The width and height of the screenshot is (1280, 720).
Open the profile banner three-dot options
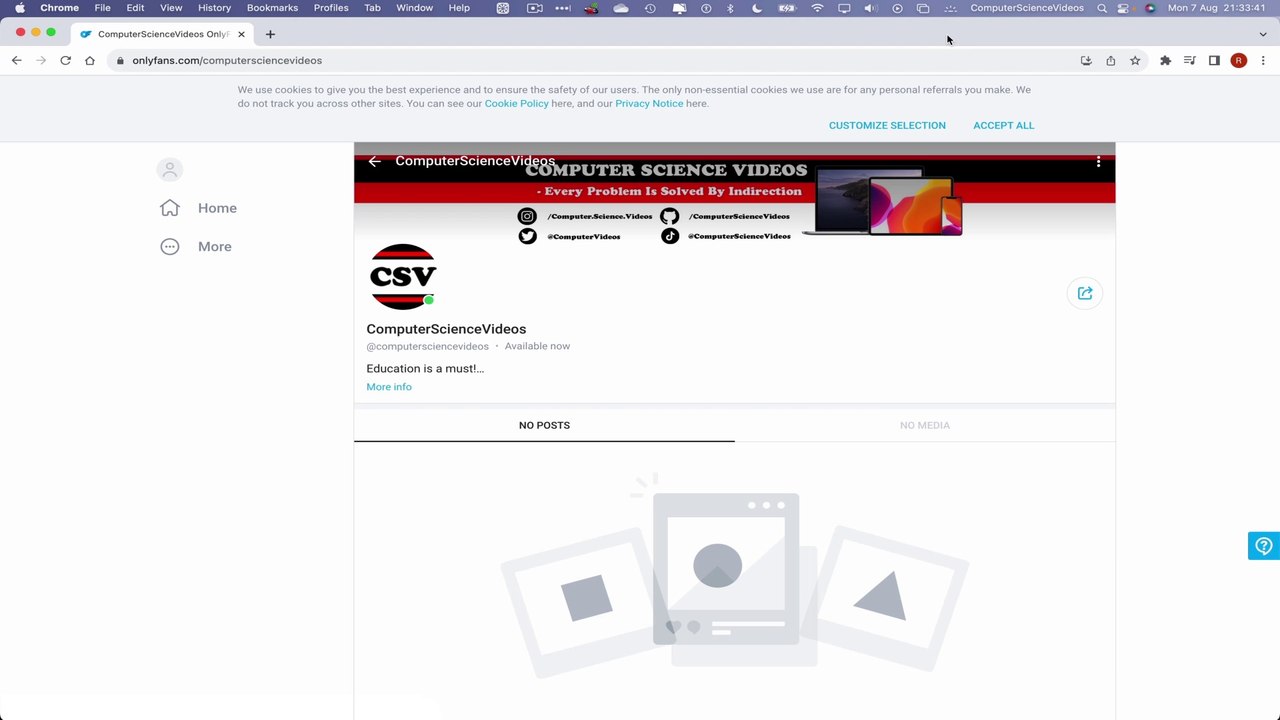(x=1098, y=161)
